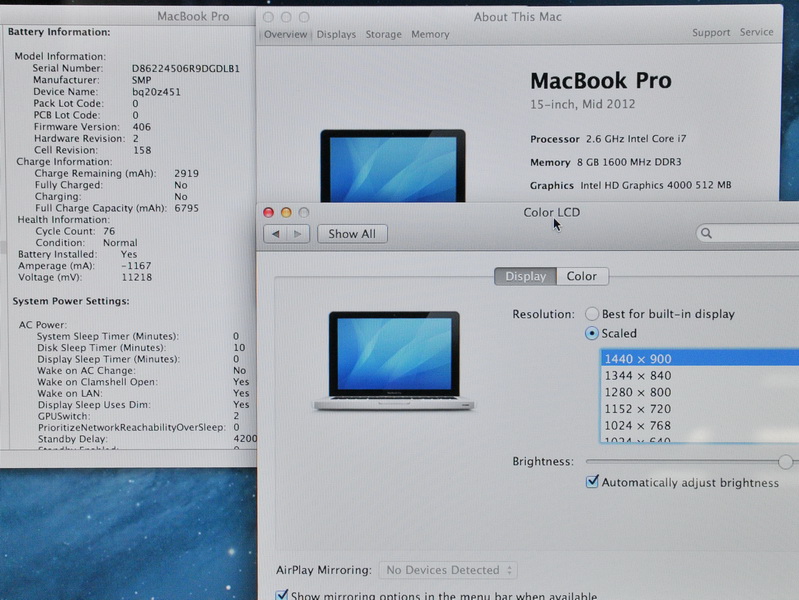Open the AirPlay Mirroring dropdown

click(x=448, y=570)
